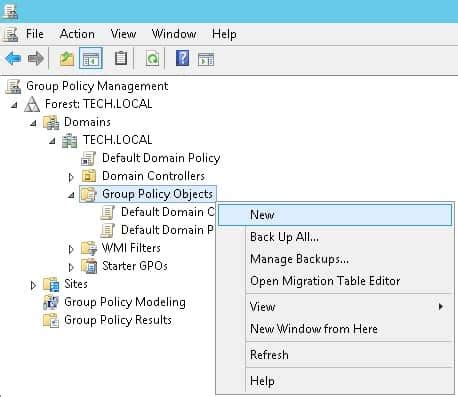The image size is (458, 397).
Task: Choose New Window from Here
Action: pos(335,329)
